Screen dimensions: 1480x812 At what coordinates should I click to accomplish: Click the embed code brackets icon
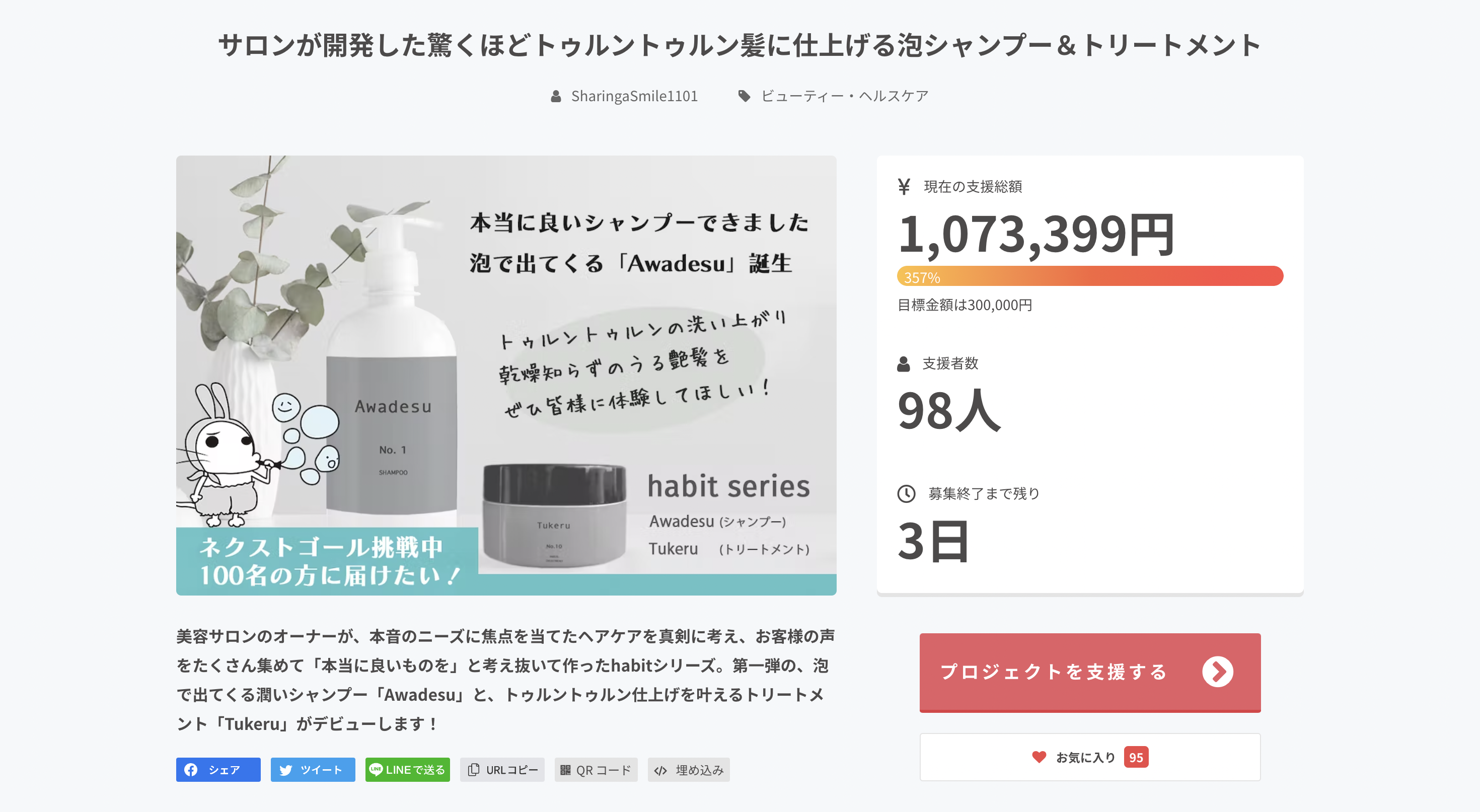pyautogui.click(x=660, y=770)
